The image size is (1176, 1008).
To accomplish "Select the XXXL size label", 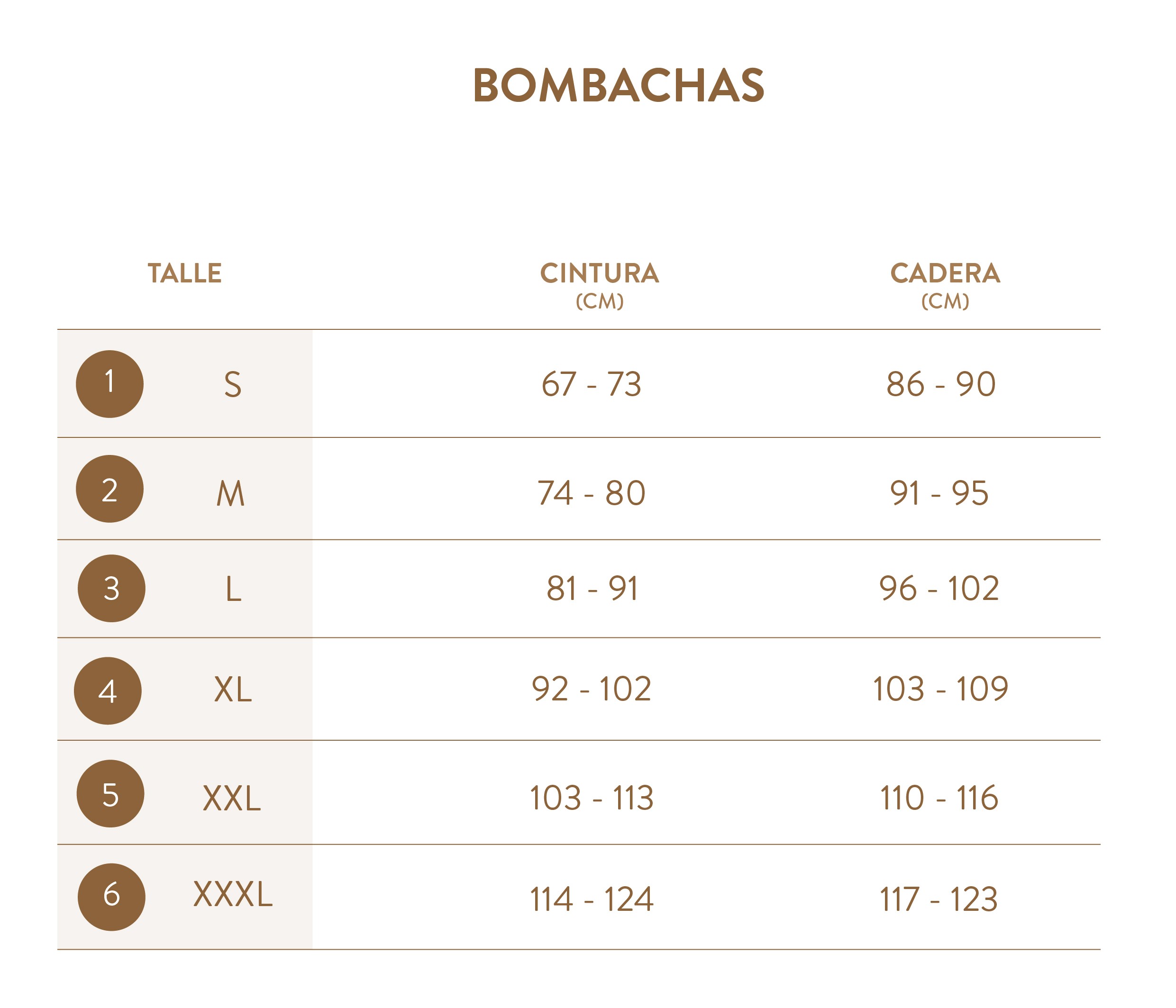I will coord(233,894).
